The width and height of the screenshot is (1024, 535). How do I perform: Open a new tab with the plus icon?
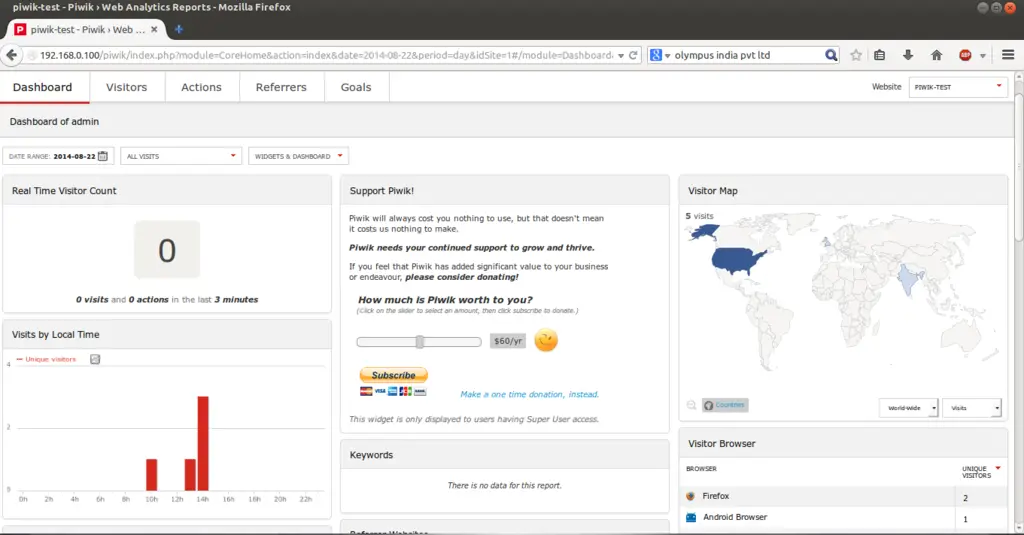(178, 29)
